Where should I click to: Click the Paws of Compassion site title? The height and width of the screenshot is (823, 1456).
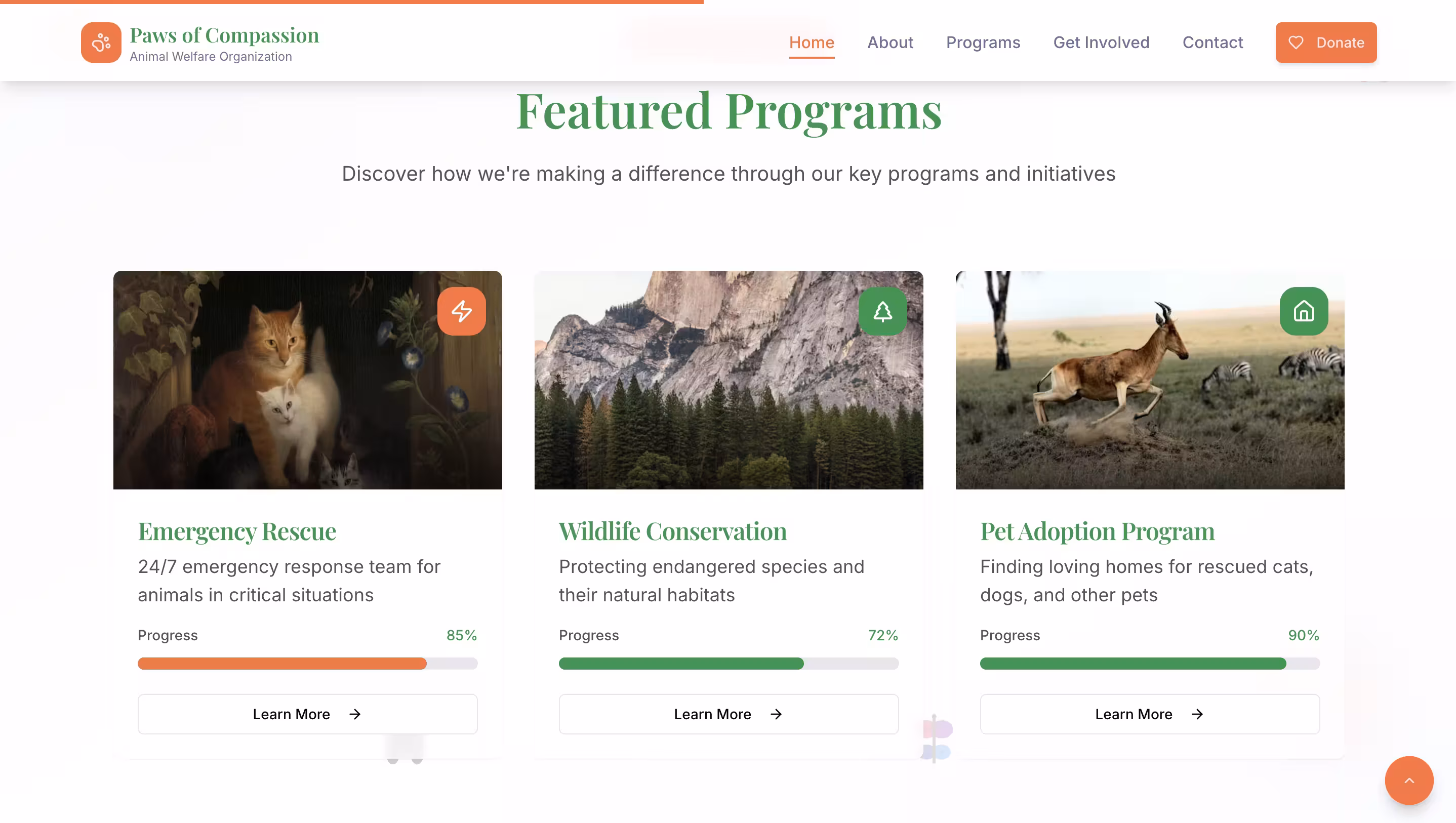pyautogui.click(x=224, y=35)
